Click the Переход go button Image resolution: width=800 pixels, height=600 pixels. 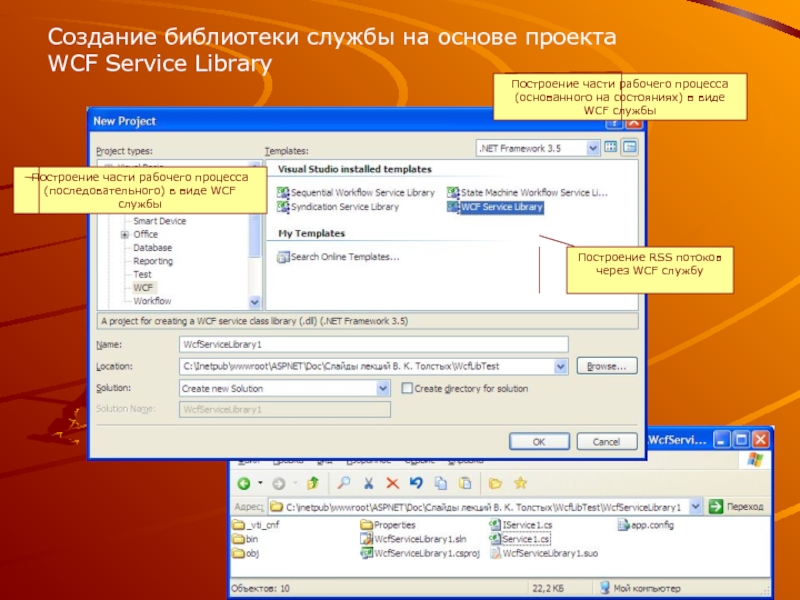(x=736, y=506)
